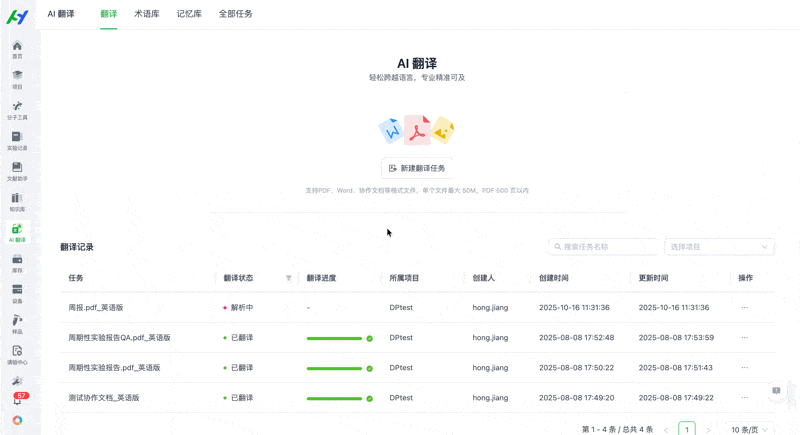Select page 1 in pagination
Image resolution: width=800 pixels, height=435 pixels.
pyautogui.click(x=687, y=429)
